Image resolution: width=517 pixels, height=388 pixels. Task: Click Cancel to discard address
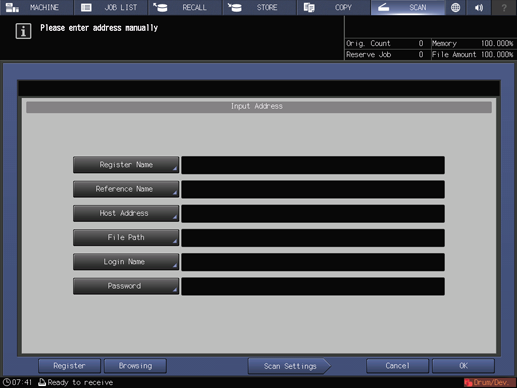point(397,366)
